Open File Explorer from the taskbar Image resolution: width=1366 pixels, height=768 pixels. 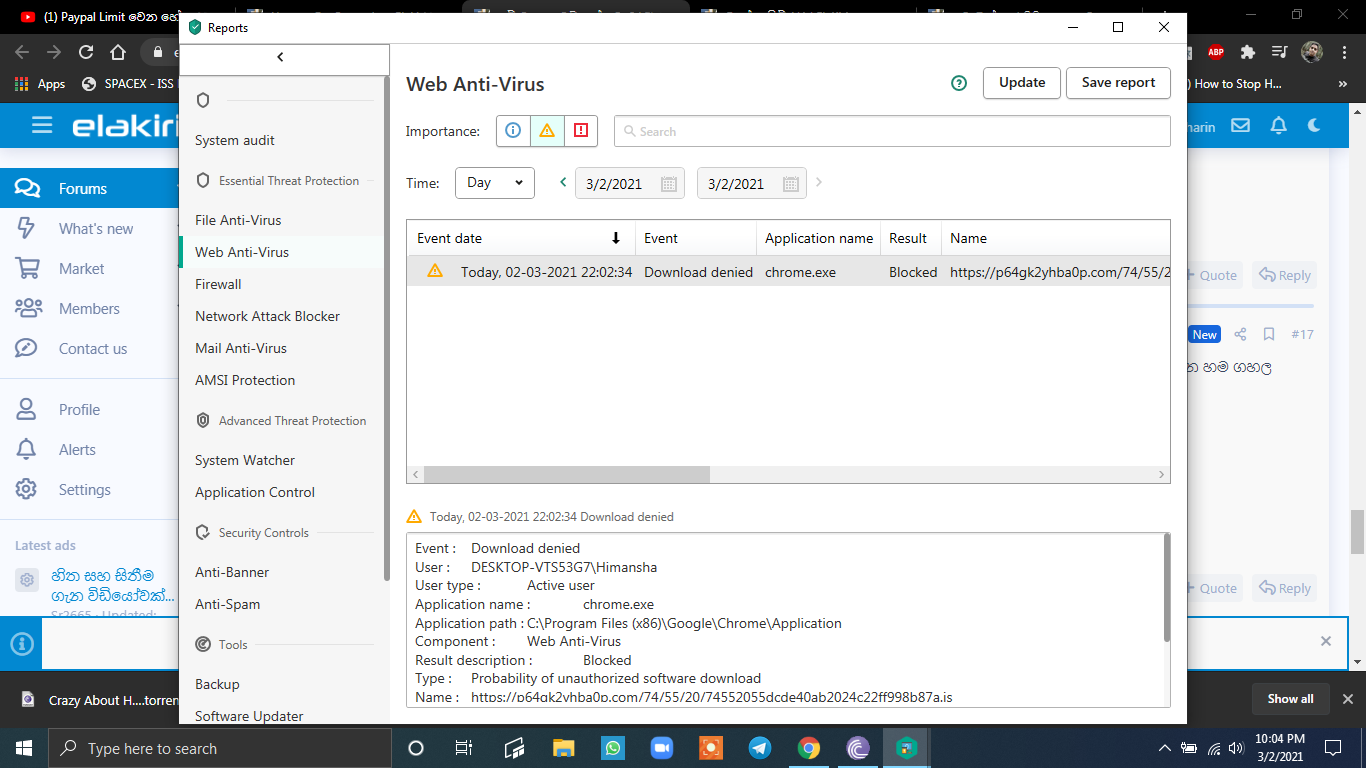[564, 748]
